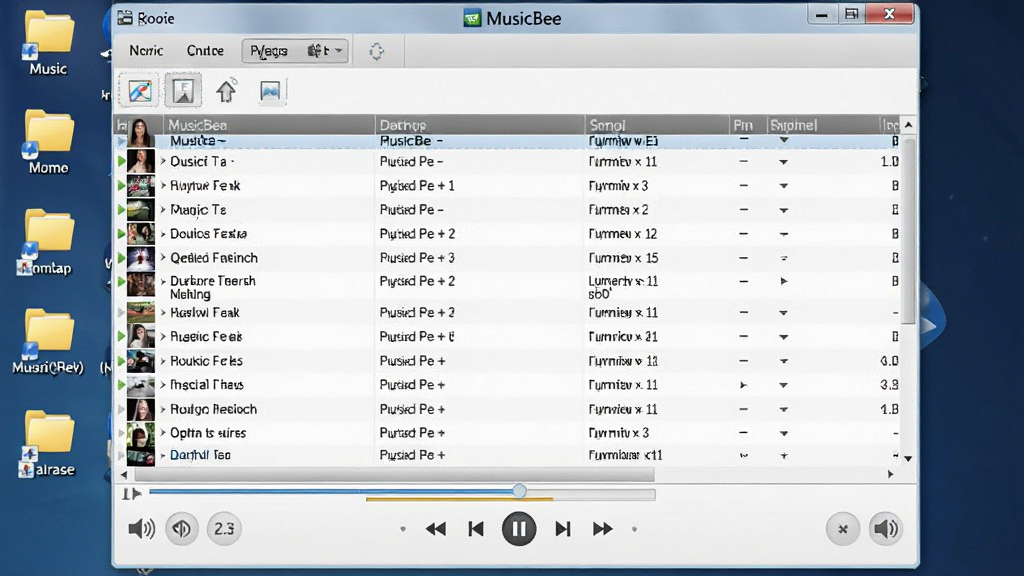Click the seek slider handle on progress bar
Viewport: 1024px width, 576px height.
click(519, 491)
